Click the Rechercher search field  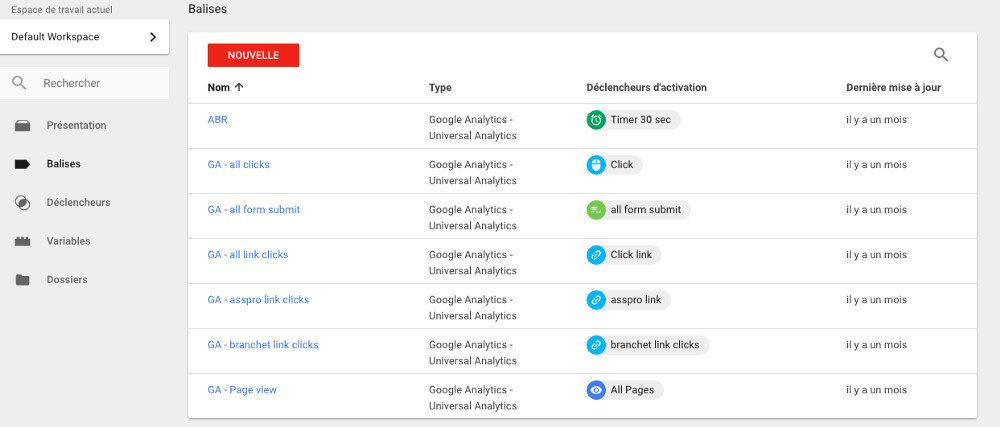(85, 83)
